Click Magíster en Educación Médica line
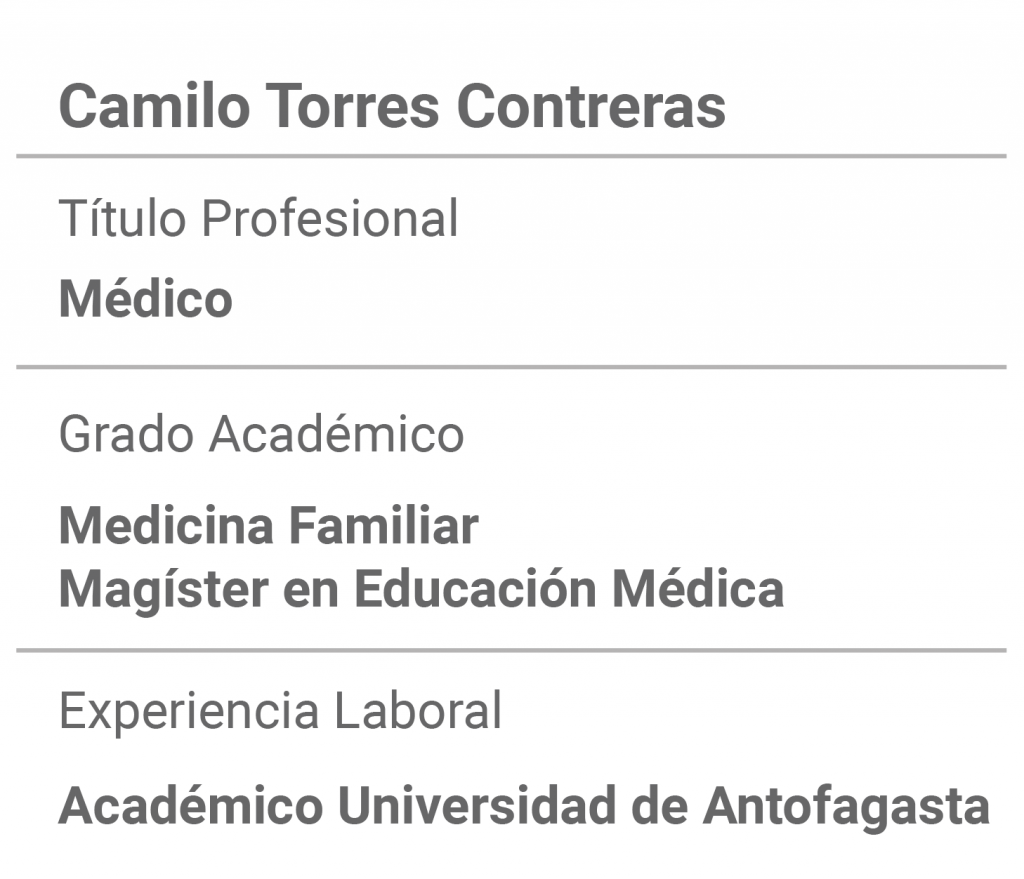Viewport: 1024px width, 879px height. [421, 589]
